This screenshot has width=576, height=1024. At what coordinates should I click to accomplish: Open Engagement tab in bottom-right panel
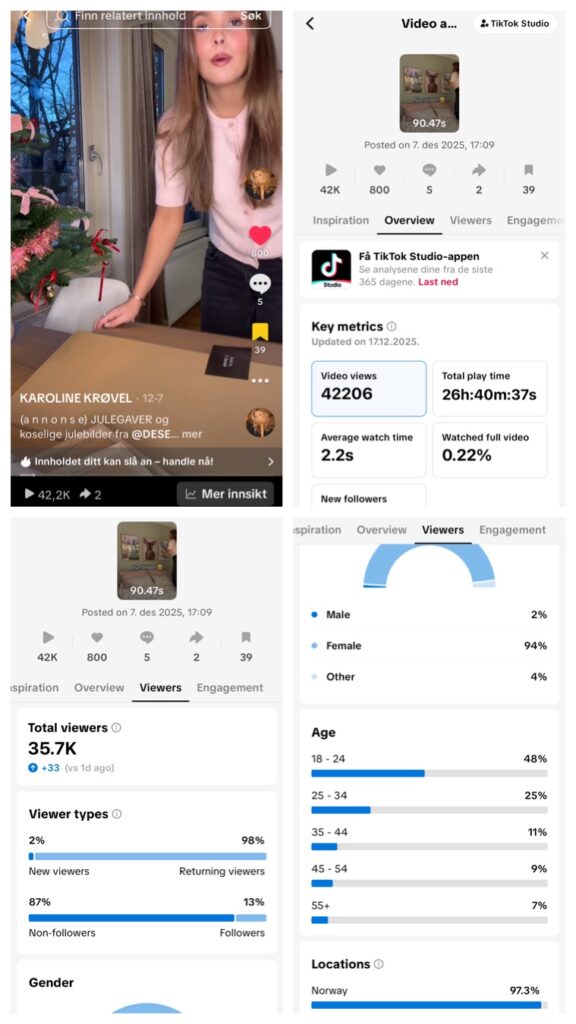pyautogui.click(x=513, y=530)
